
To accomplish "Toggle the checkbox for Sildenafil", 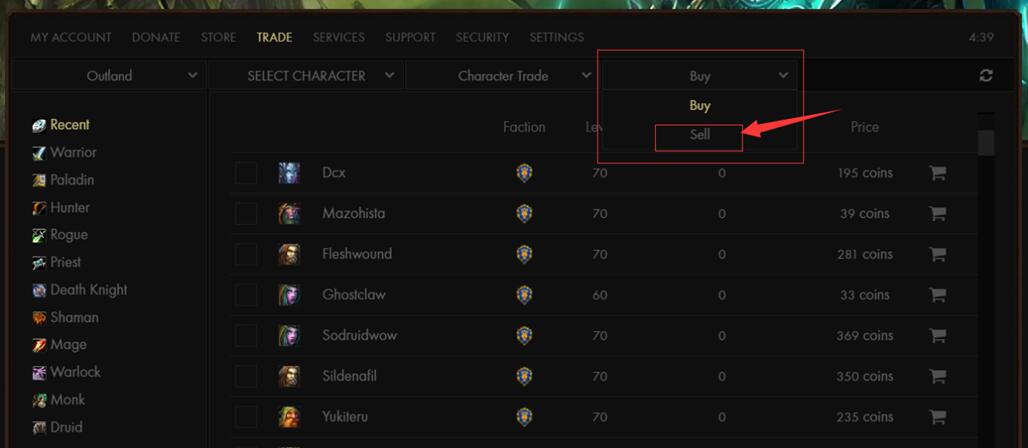I will click(246, 377).
